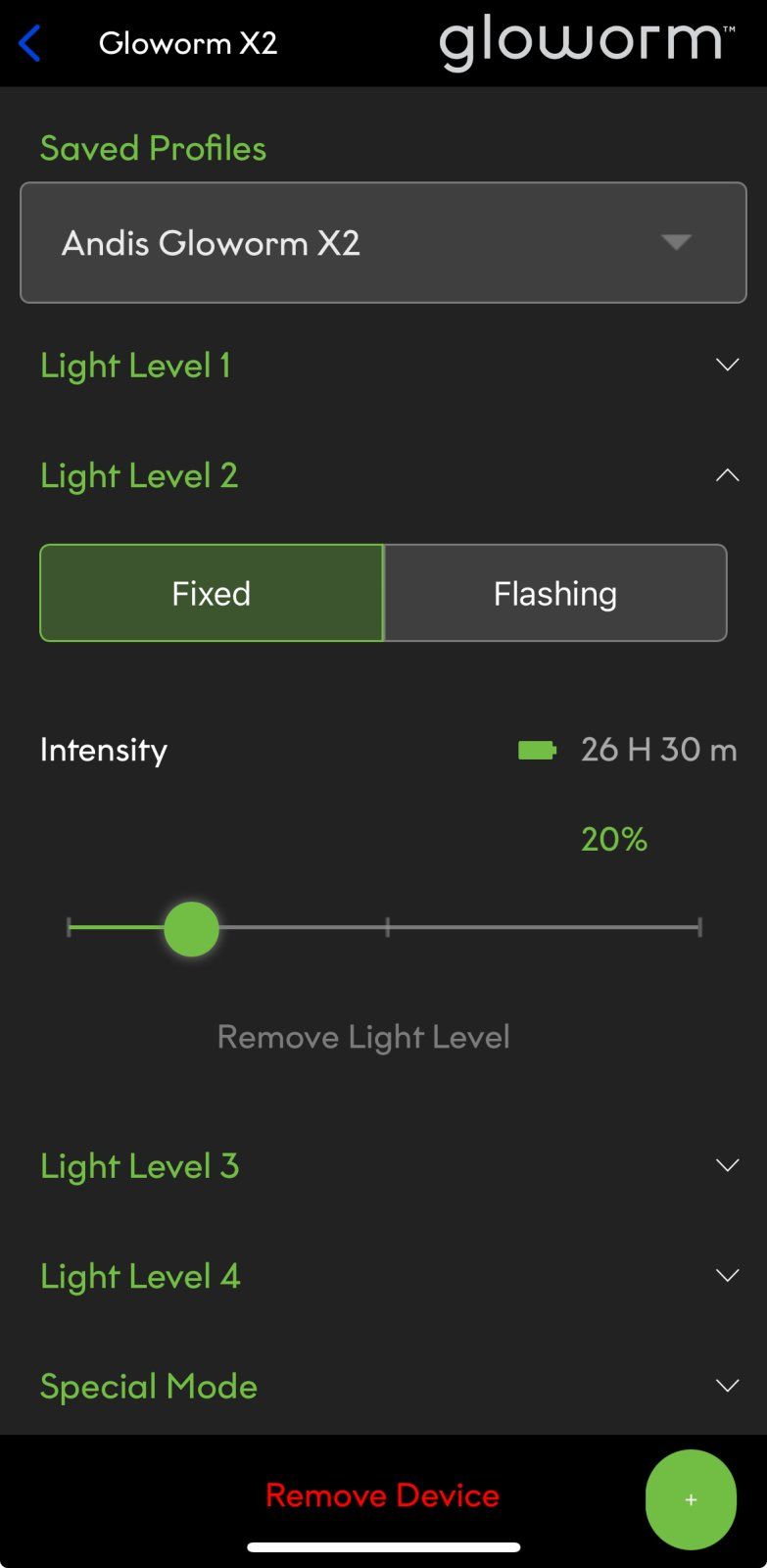Click the Light Level 1 chevron icon

[x=727, y=365]
